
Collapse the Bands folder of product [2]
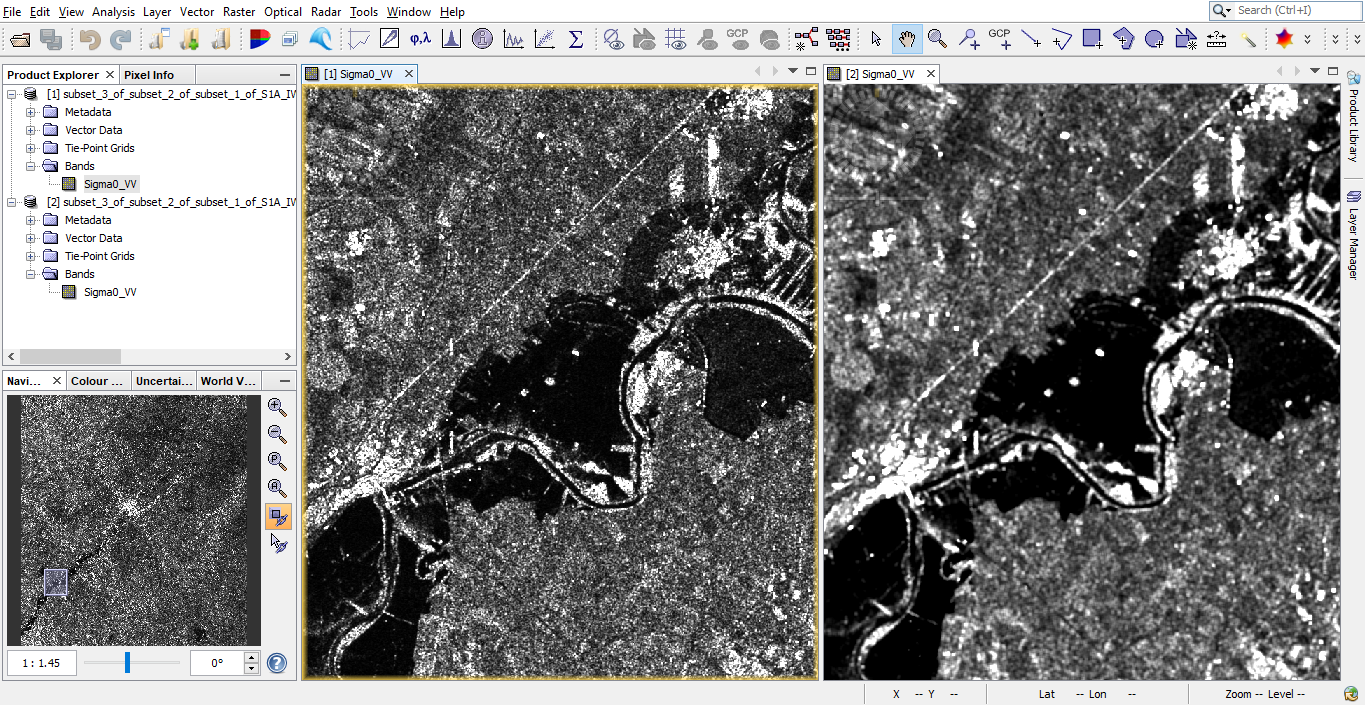(x=31, y=274)
